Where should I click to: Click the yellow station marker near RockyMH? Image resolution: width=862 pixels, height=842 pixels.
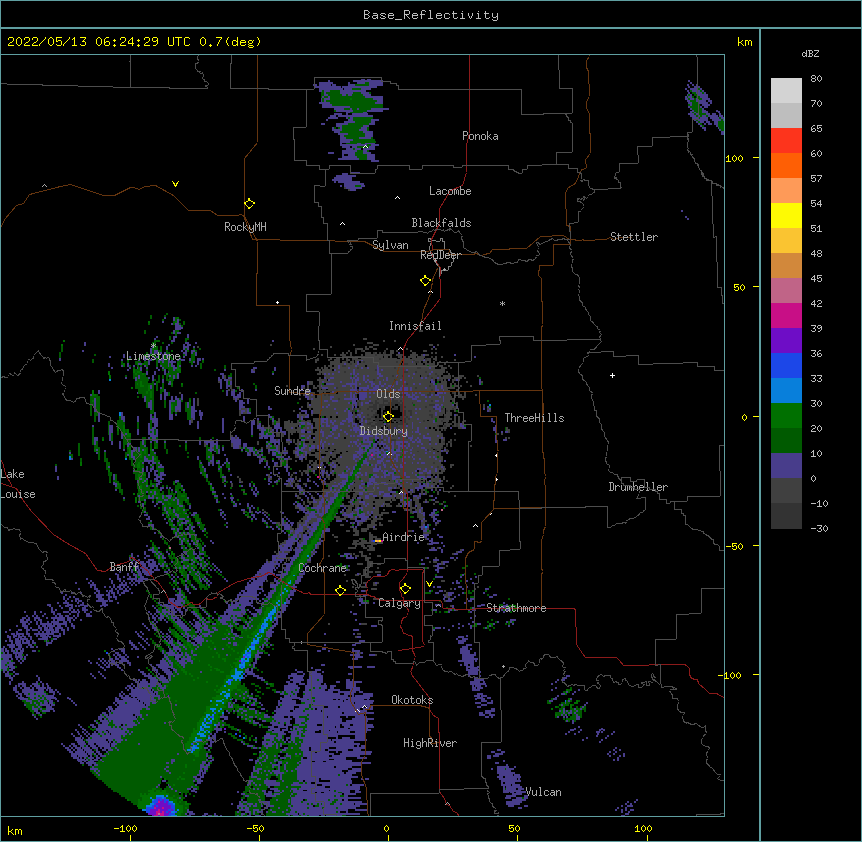click(x=249, y=204)
